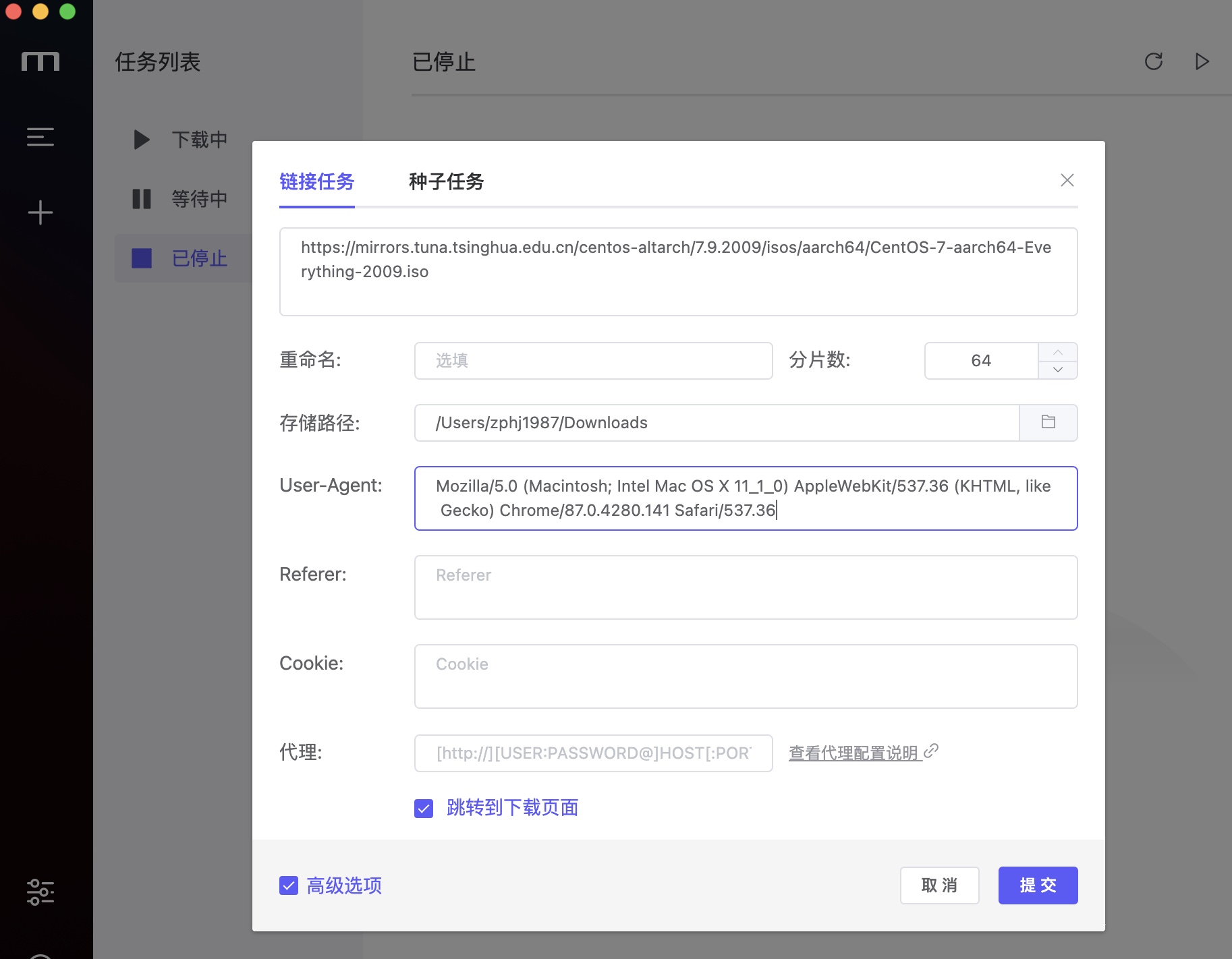Refresh stopped tasks with the refresh icon
Viewport: 1232px width, 959px height.
pos(1153,61)
